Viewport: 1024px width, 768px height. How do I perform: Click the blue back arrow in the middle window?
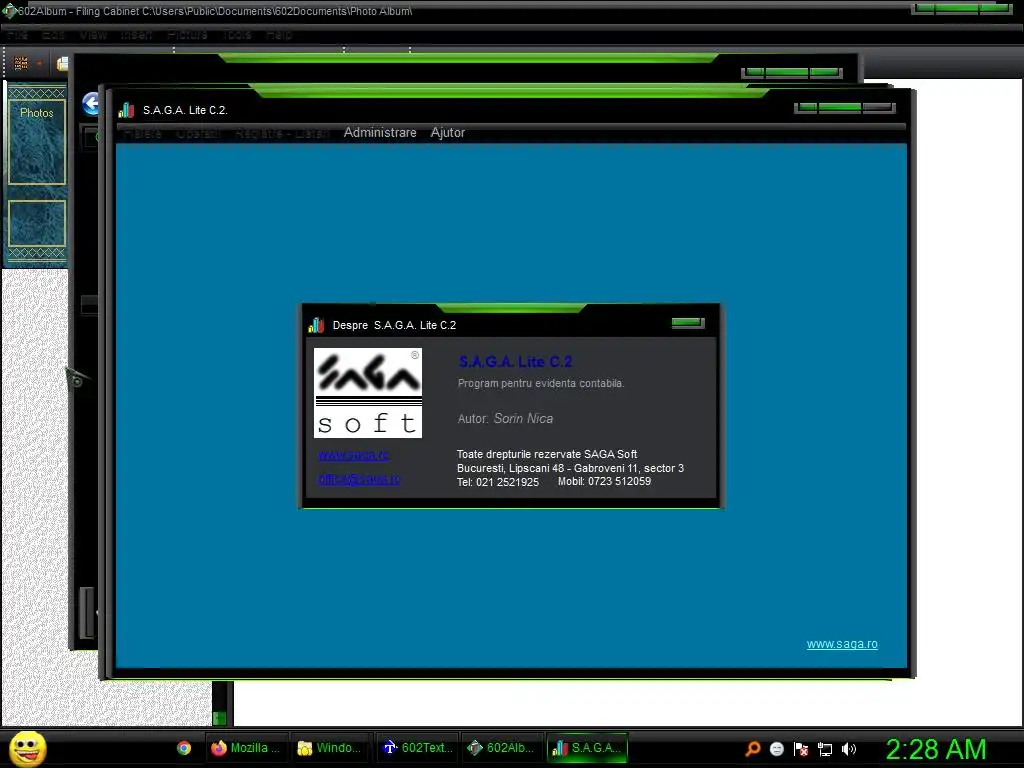[x=91, y=104]
